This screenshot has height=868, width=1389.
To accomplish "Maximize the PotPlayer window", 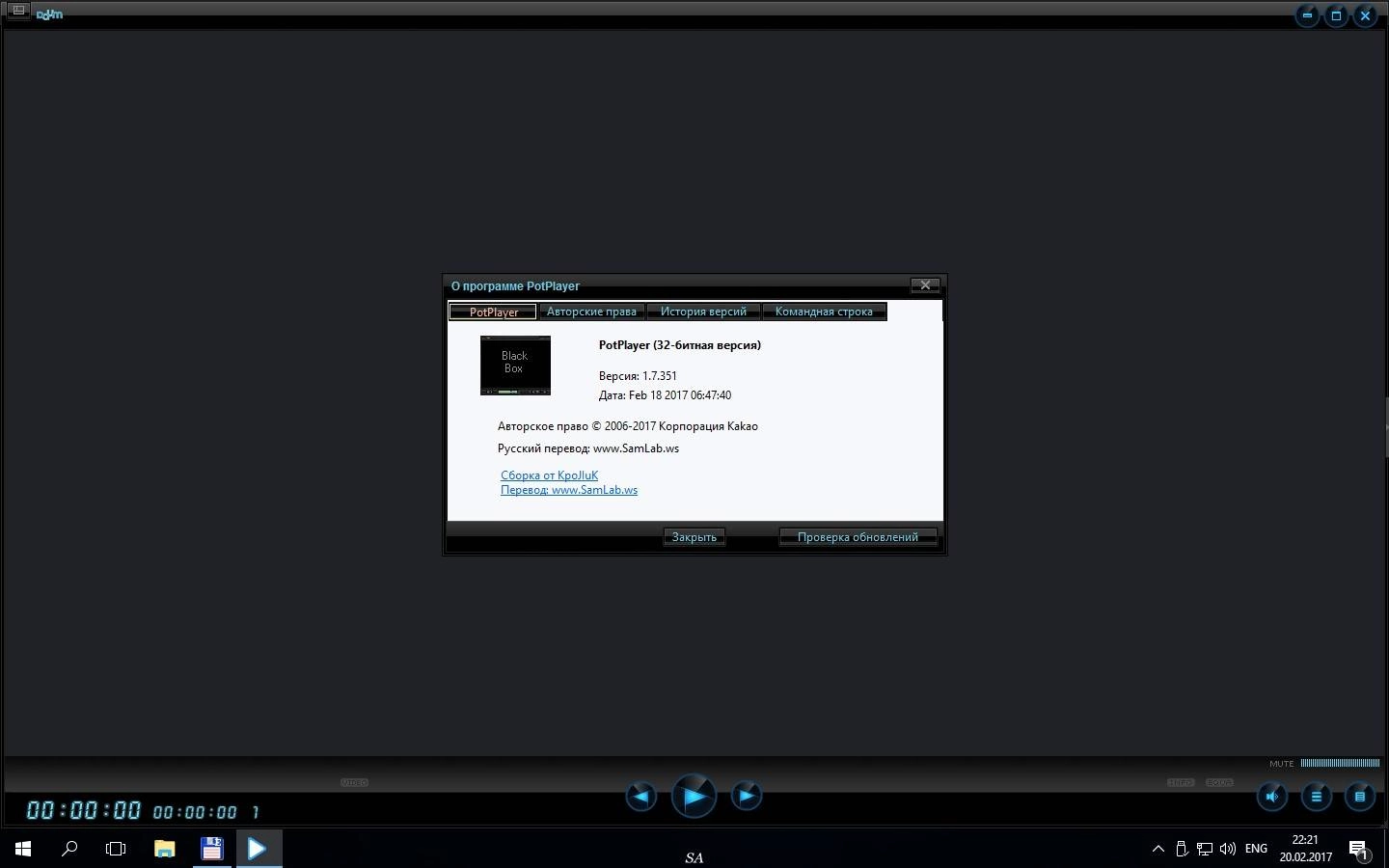I will (1336, 15).
